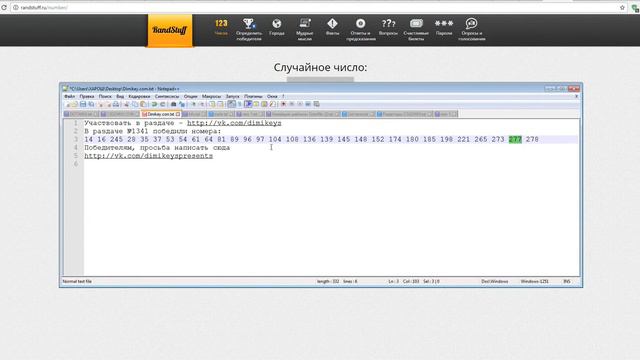Open the Опросы и голосования section
This screenshot has height=360, width=640.
pos(472,29)
